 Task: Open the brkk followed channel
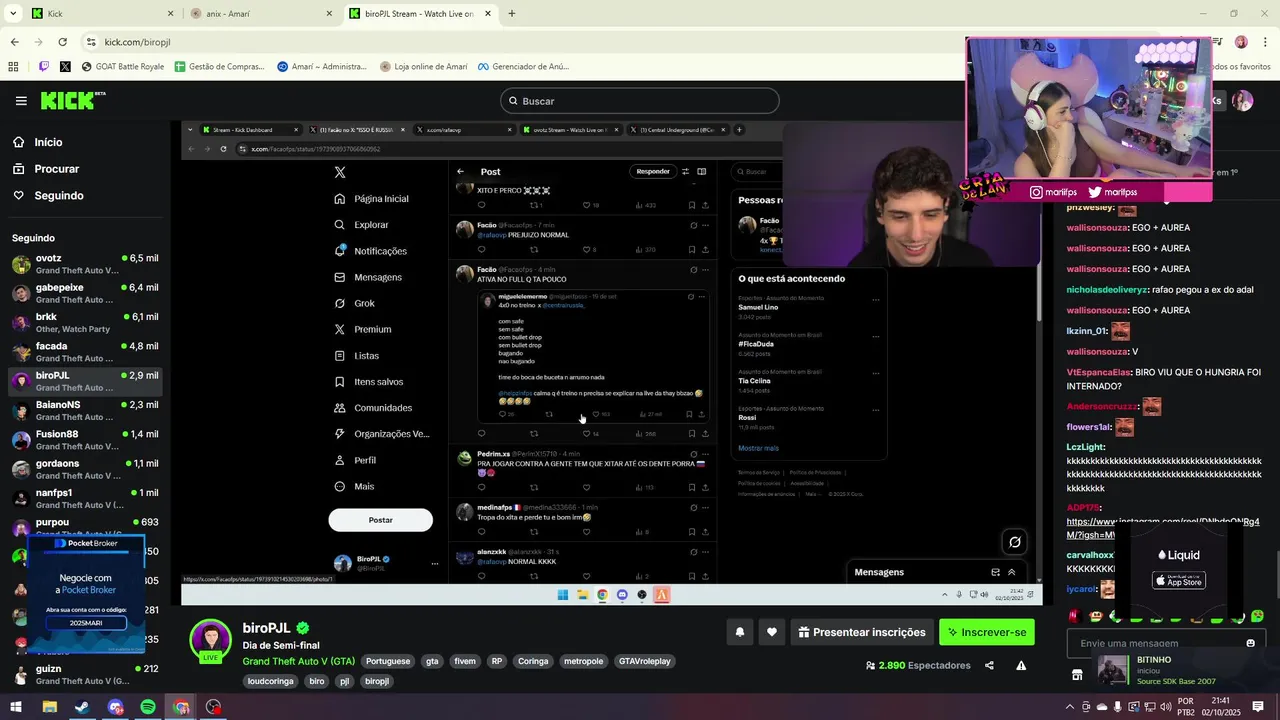(85, 323)
